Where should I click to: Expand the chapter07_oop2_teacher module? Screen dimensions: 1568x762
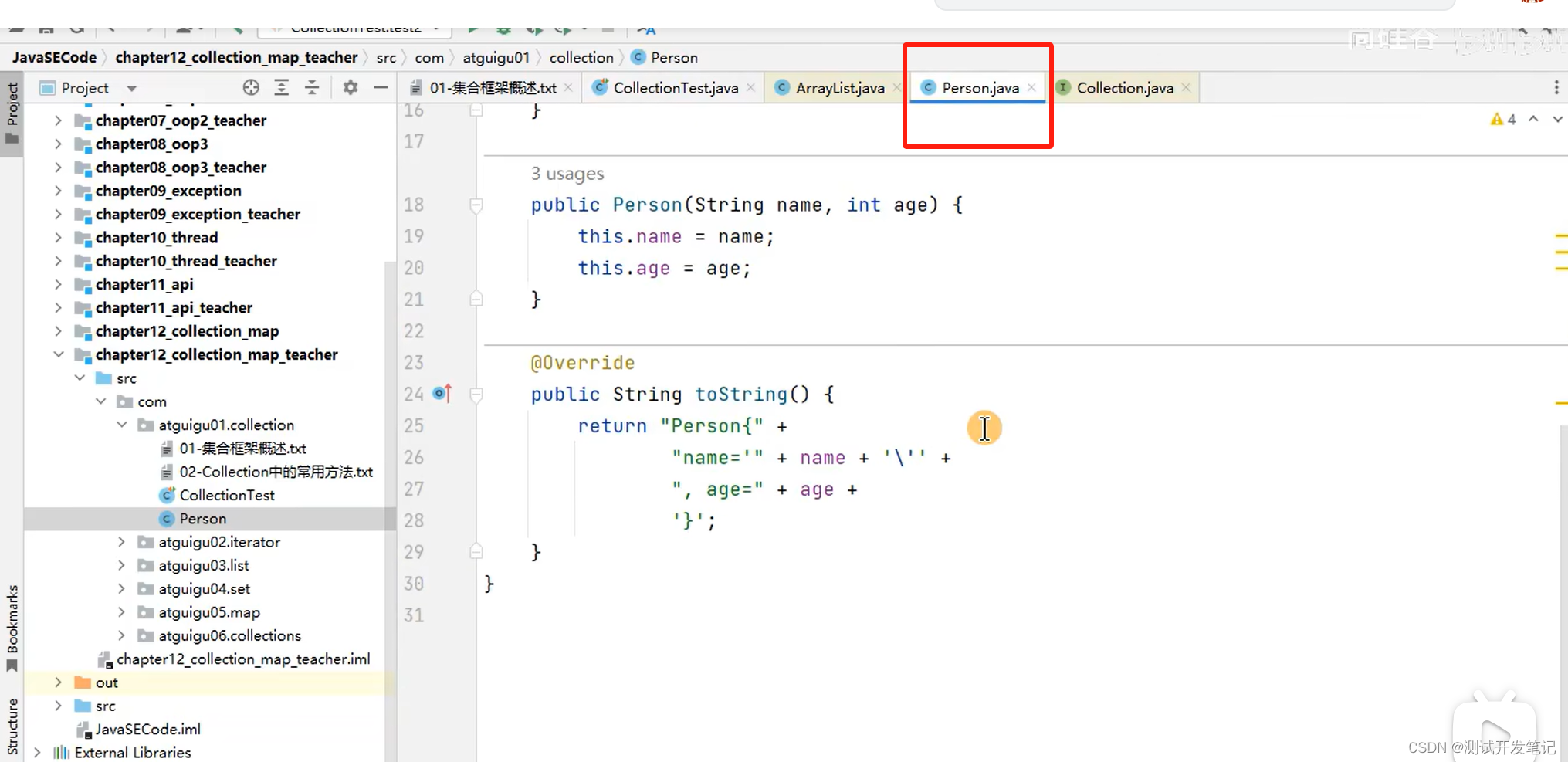(58, 120)
